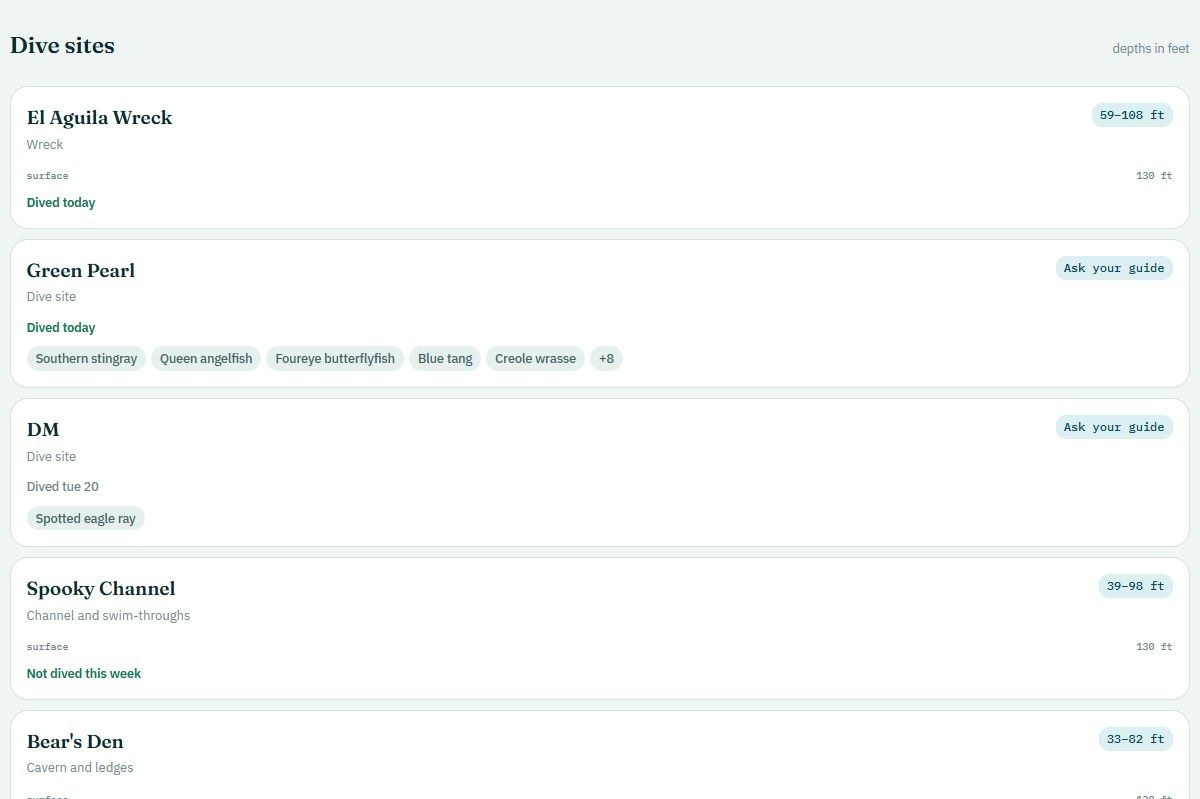Click El Aguila Wreck's 130 ft scale label
This screenshot has width=1200, height=799.
click(x=1154, y=176)
